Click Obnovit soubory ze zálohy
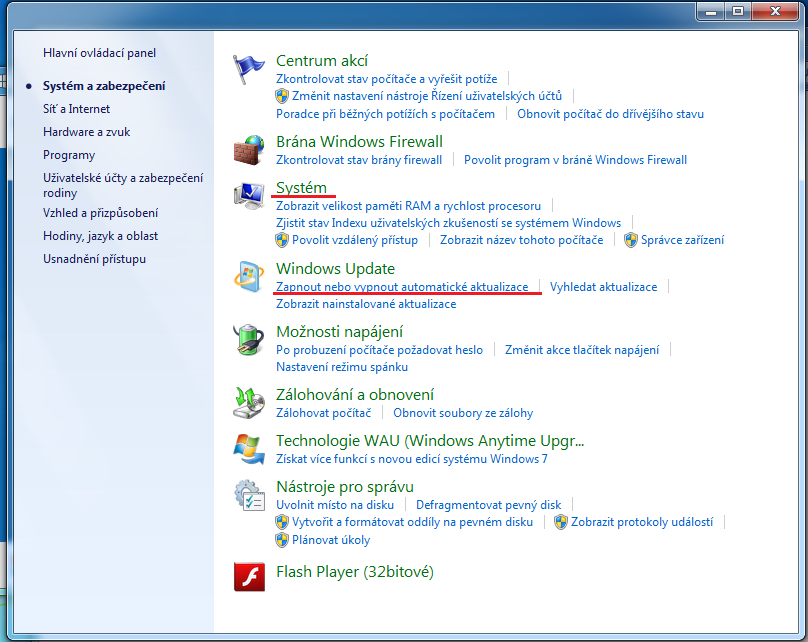Screen dimensions: 808x642 (x=463, y=413)
